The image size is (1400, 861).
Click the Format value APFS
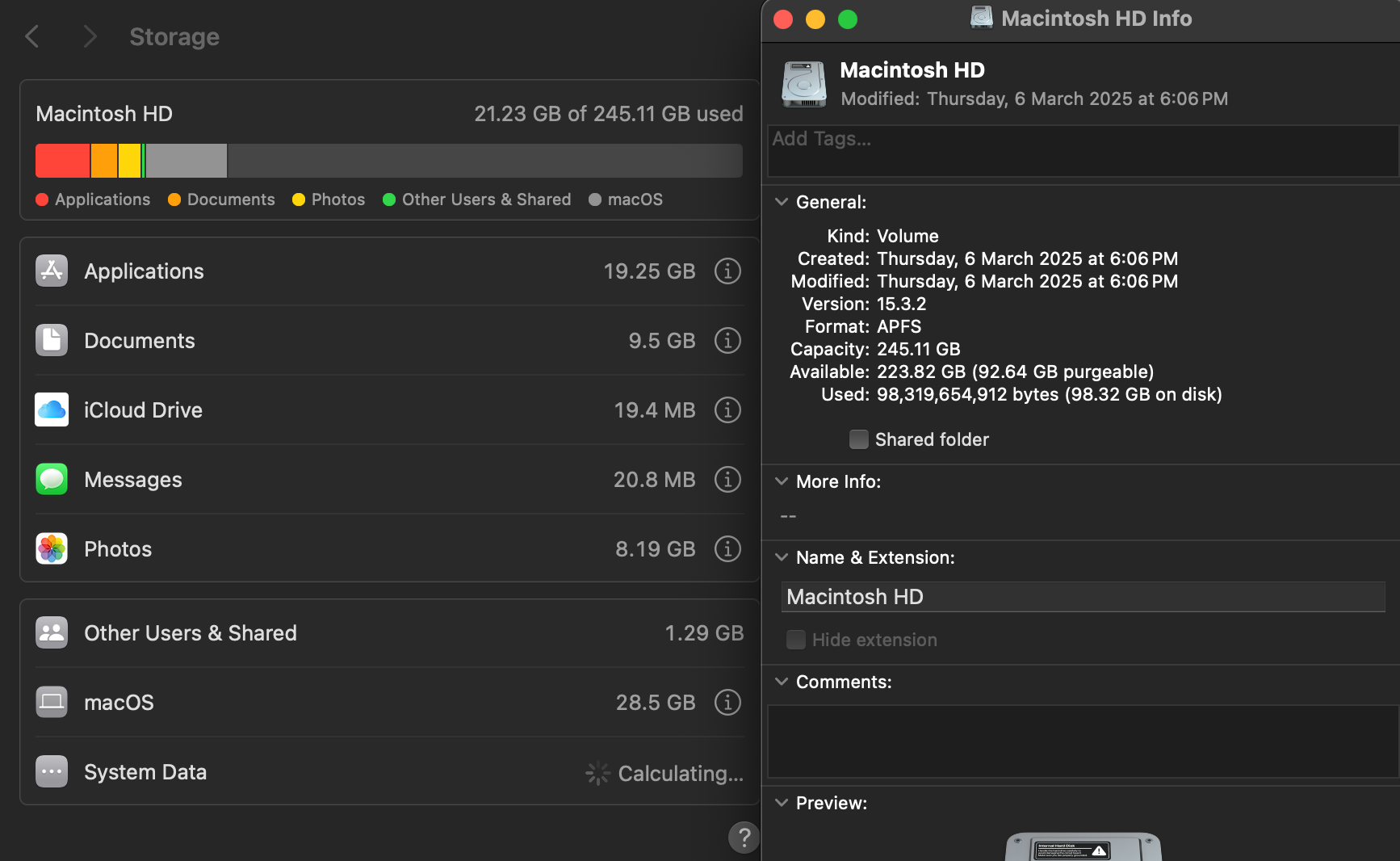coord(899,326)
